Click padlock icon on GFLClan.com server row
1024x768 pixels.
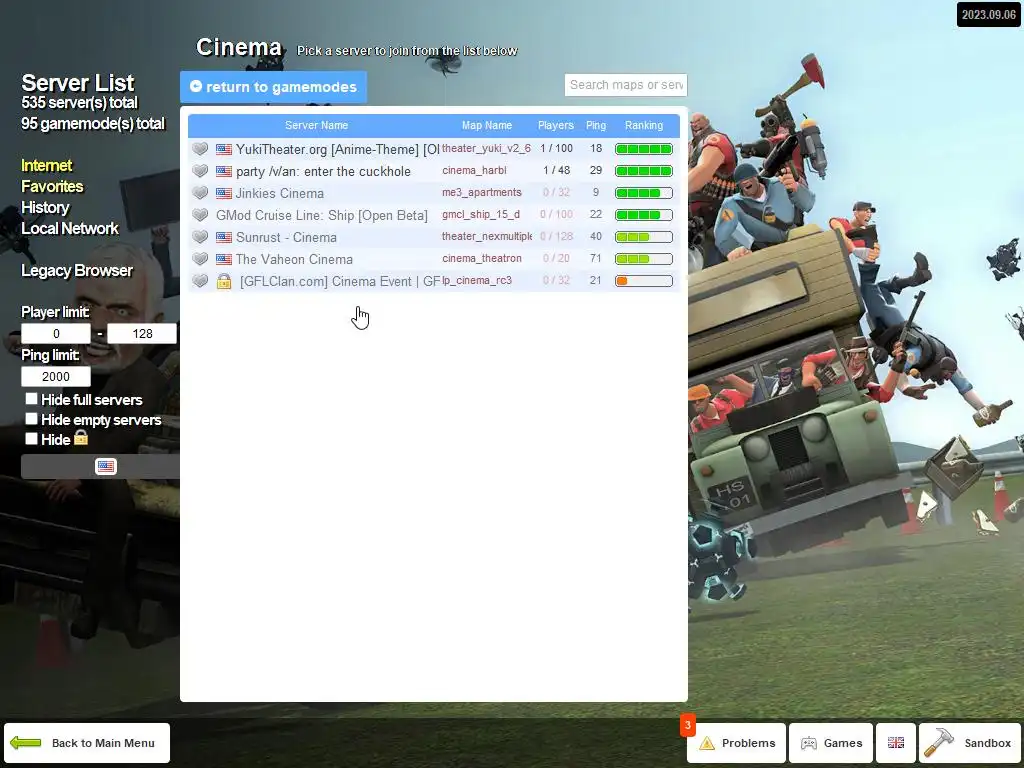coord(224,281)
